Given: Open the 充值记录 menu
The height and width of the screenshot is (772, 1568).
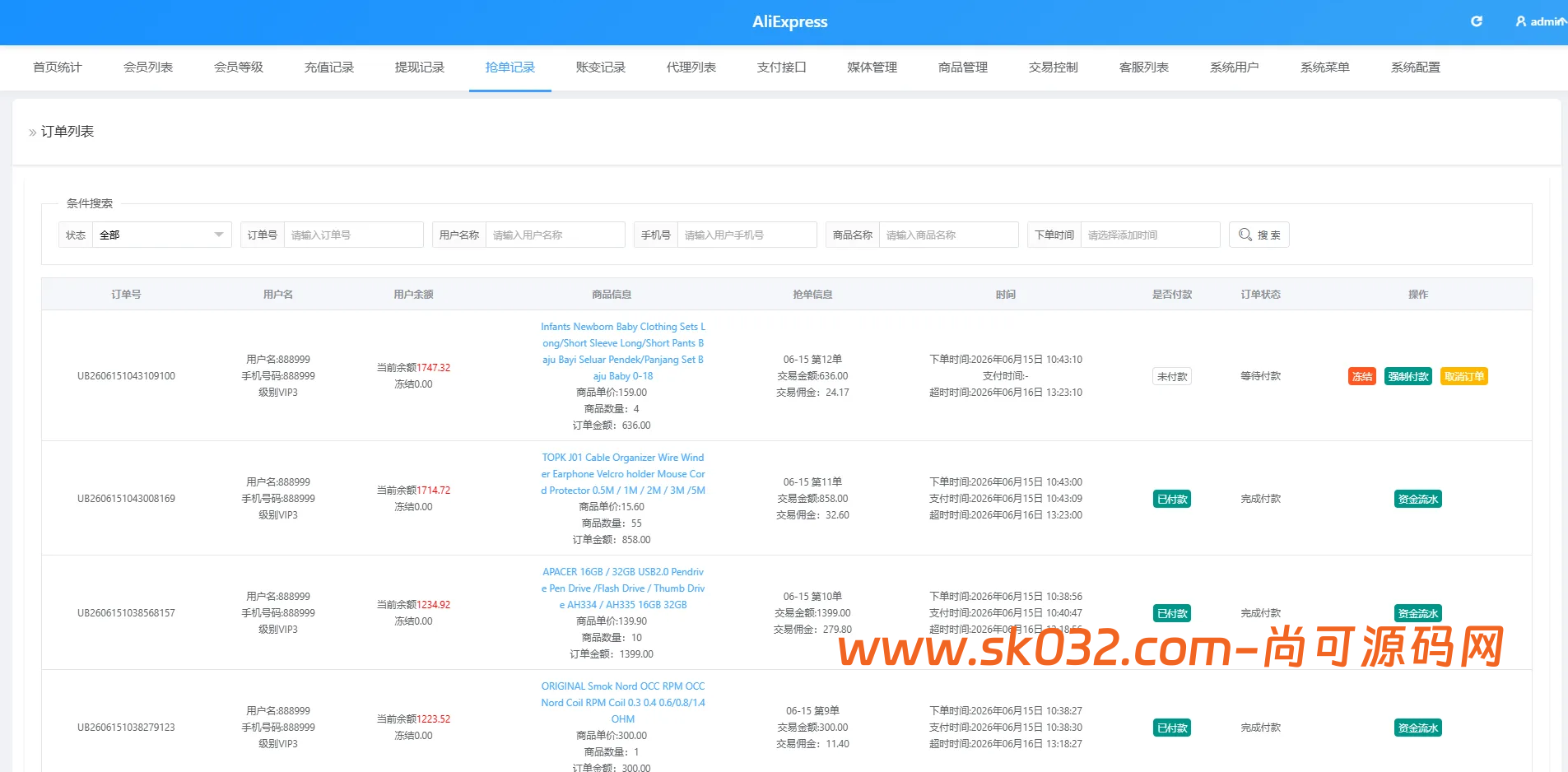Looking at the screenshot, I should 329,67.
